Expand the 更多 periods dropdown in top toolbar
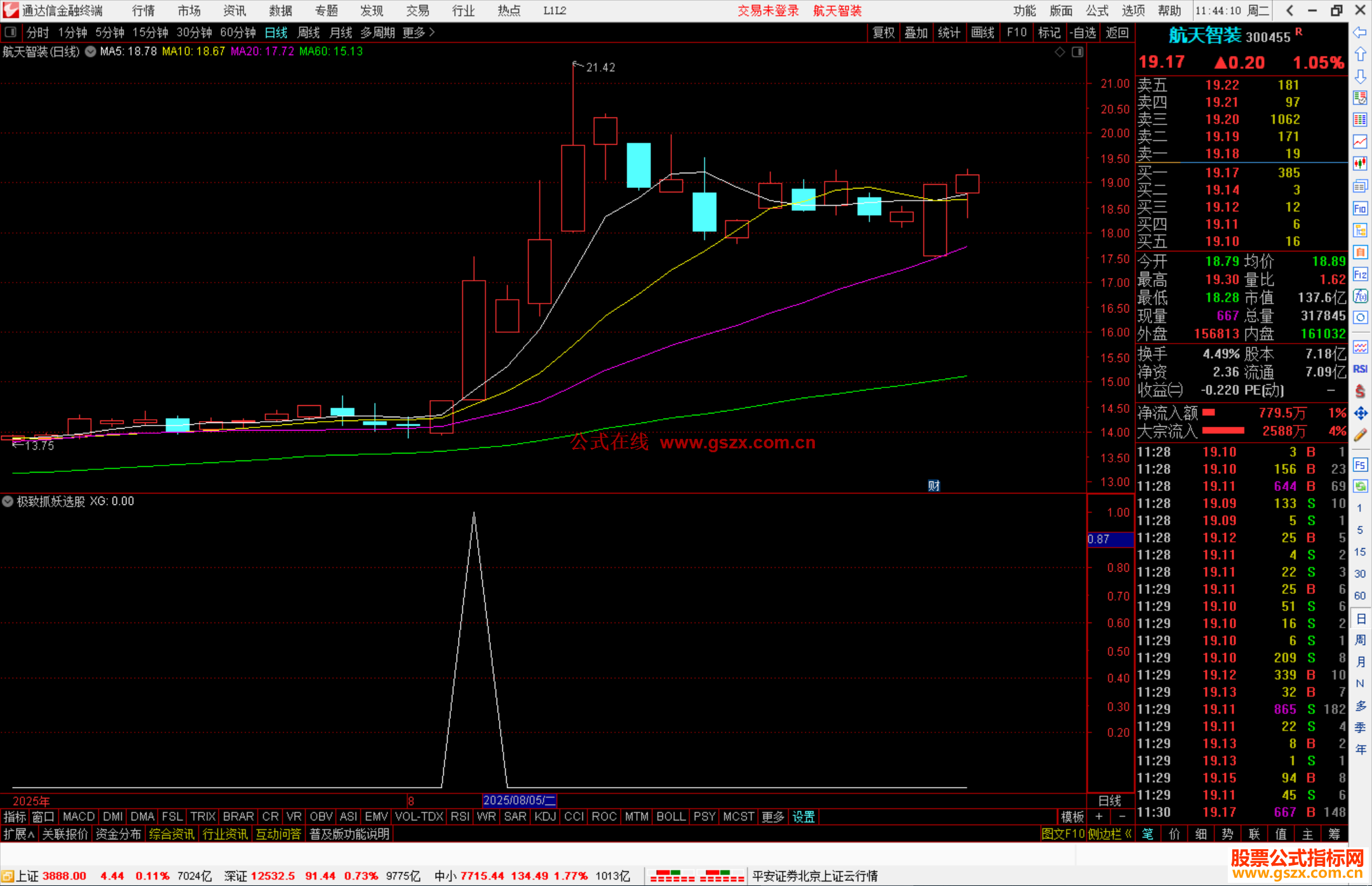Viewport: 1372px width, 886px height. 419,32
